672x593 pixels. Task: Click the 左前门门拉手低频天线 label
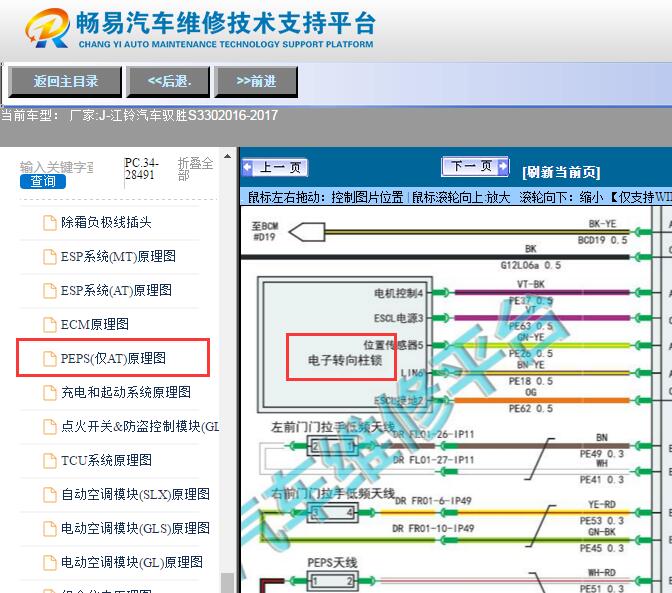click(333, 427)
